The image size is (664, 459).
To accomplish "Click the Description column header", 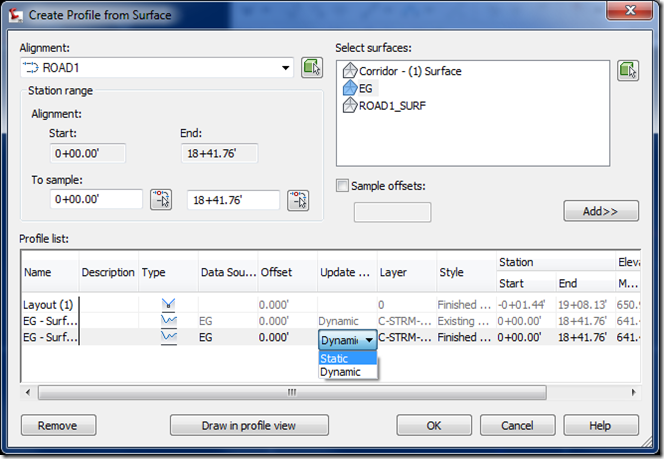I will point(108,272).
